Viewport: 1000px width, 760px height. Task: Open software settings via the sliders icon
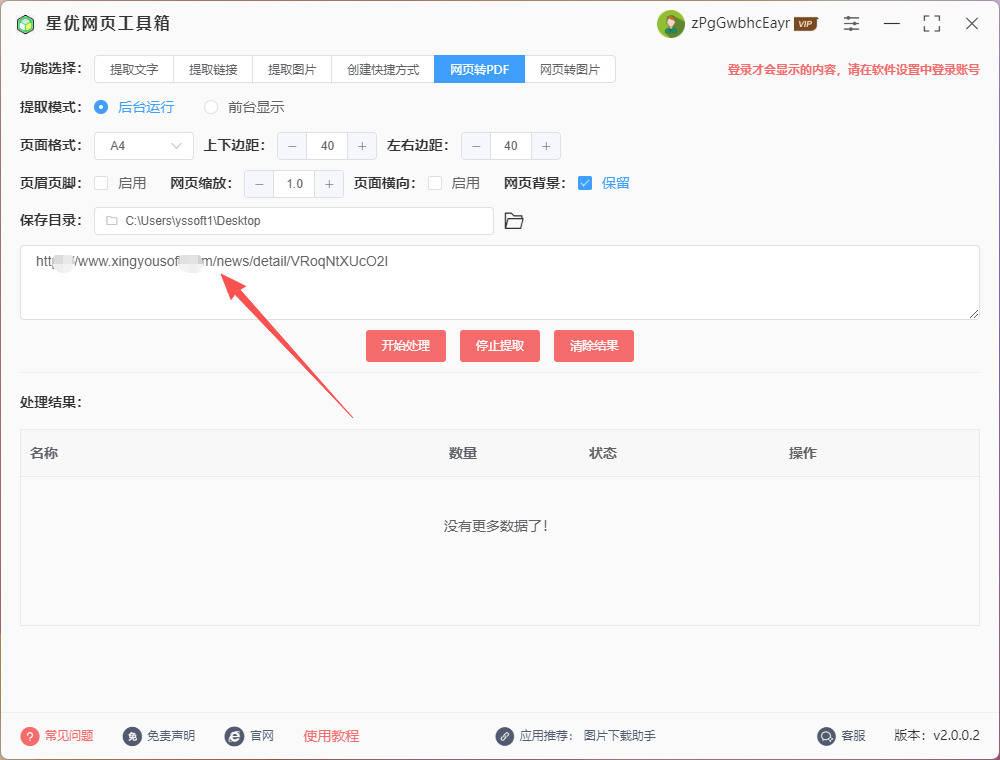[x=851, y=22]
